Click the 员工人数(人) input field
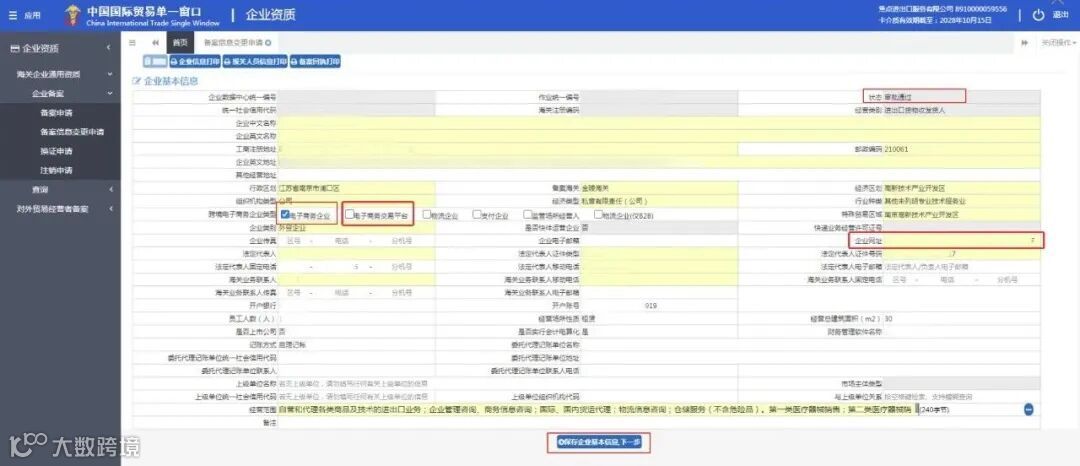1080x466 pixels. coord(356,319)
